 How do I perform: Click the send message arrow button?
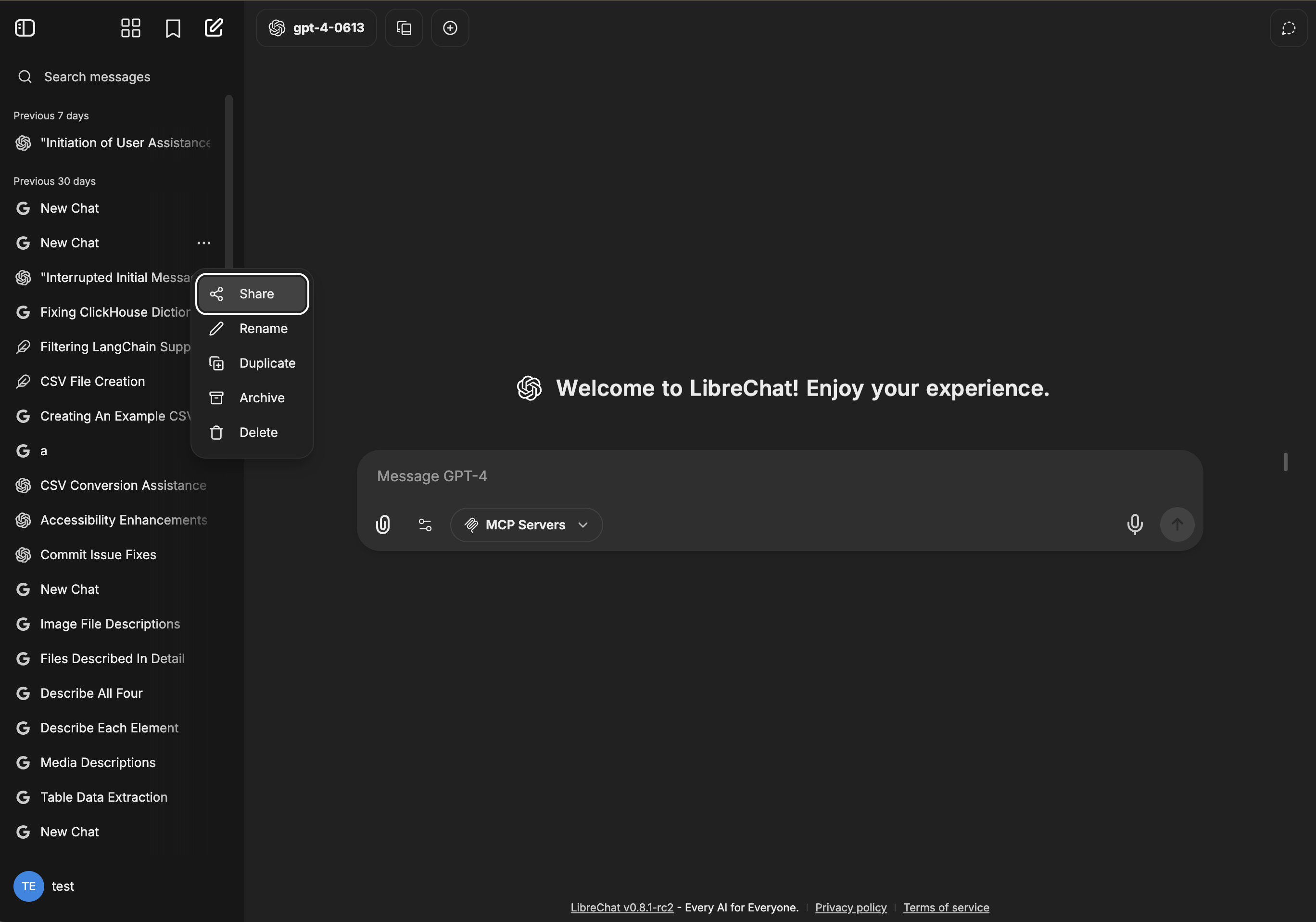[x=1177, y=524]
